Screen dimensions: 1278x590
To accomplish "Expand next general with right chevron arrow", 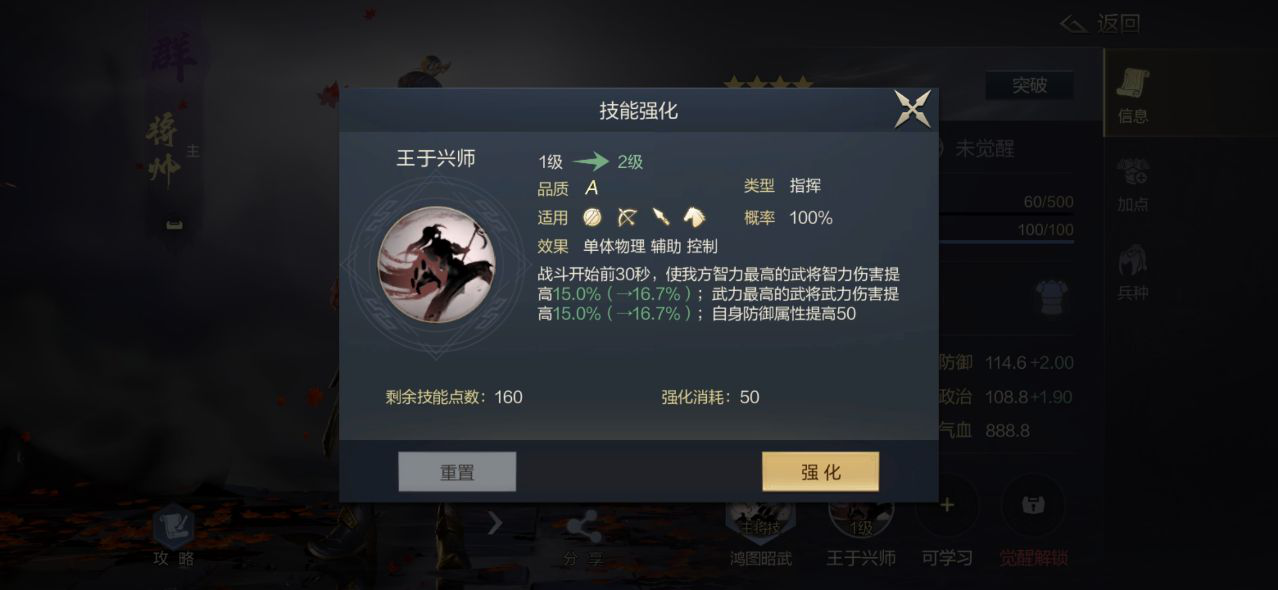I will coord(495,522).
